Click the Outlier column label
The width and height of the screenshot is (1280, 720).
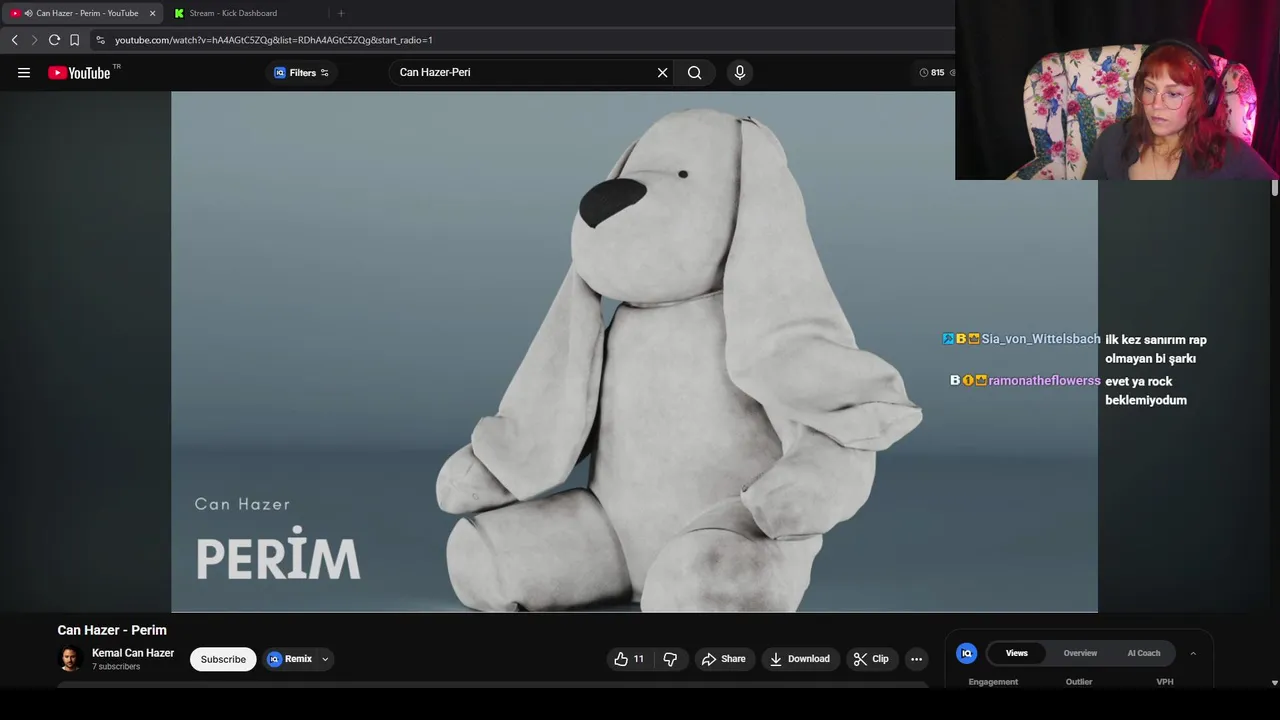point(1079,682)
